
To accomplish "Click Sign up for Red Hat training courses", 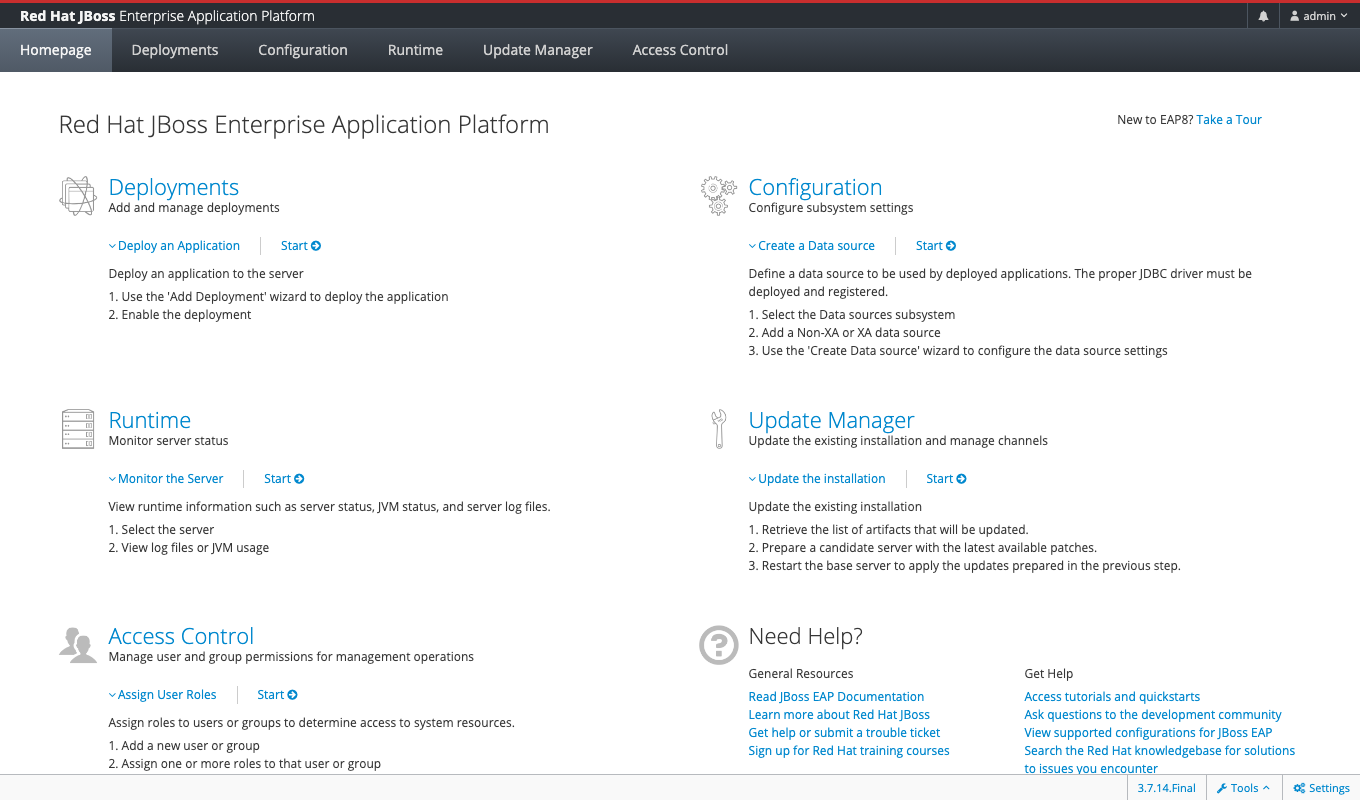I will coord(849,751).
